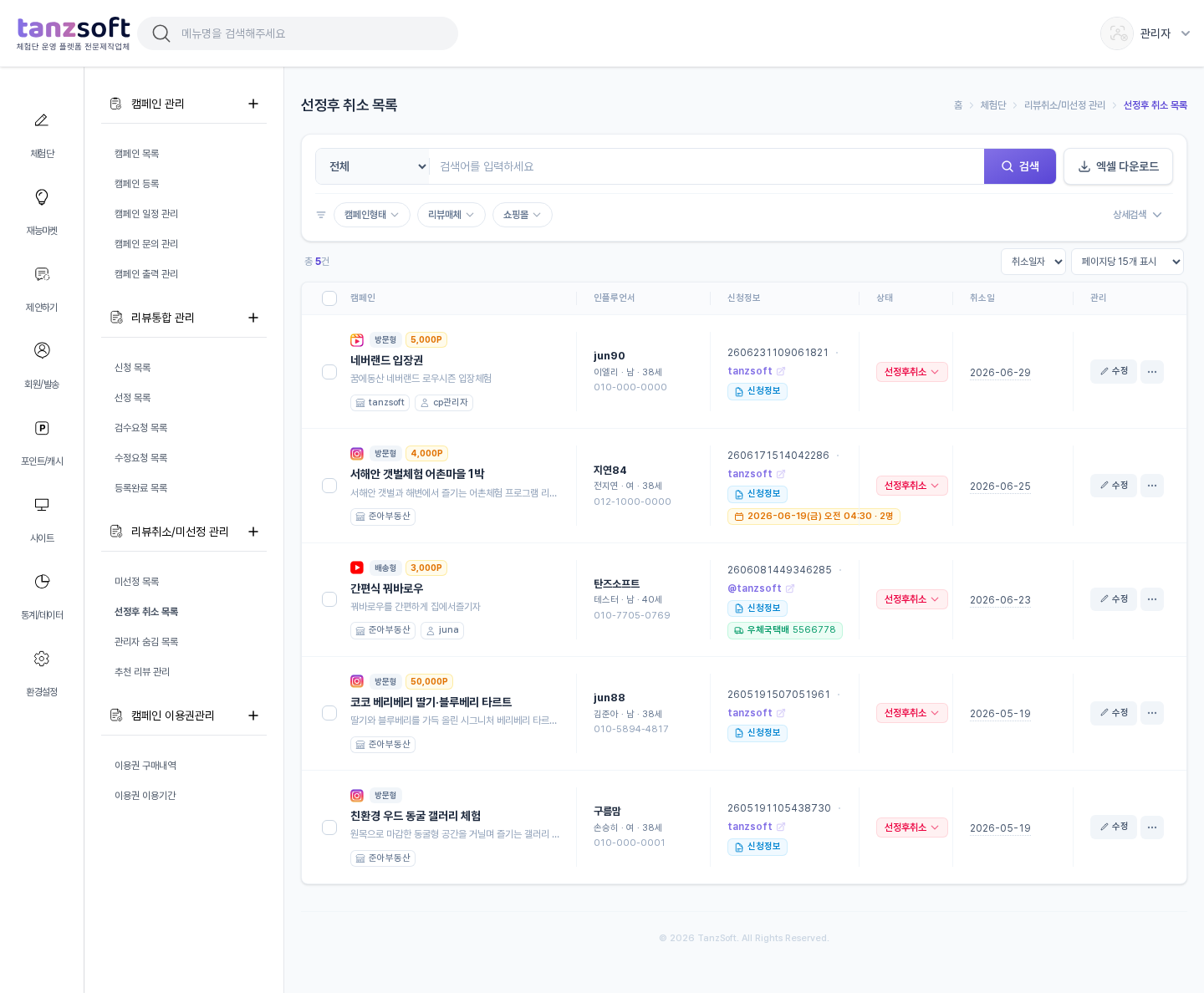The image size is (1204, 993).
Task: Open more options for 간편식 꿔바로우 row
Action: click(1152, 599)
